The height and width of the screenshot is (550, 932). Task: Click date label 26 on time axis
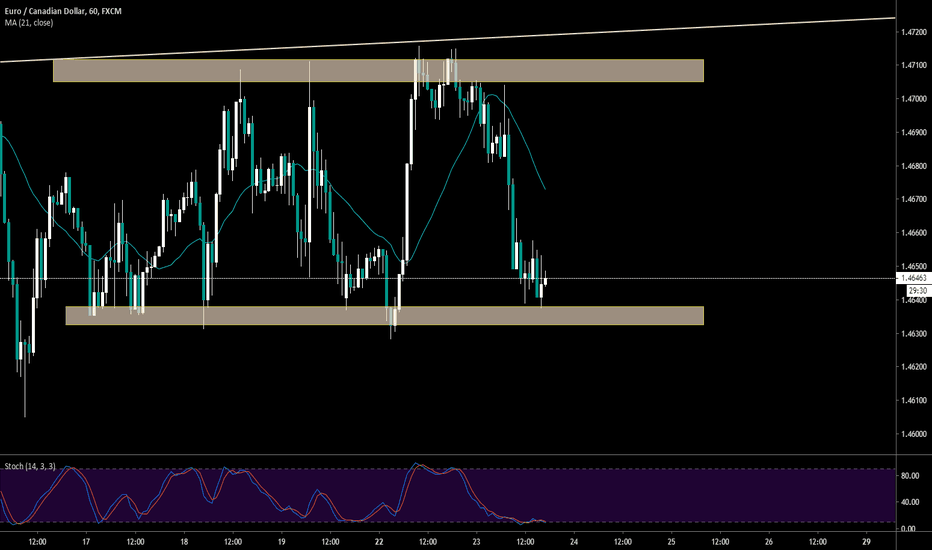point(769,542)
